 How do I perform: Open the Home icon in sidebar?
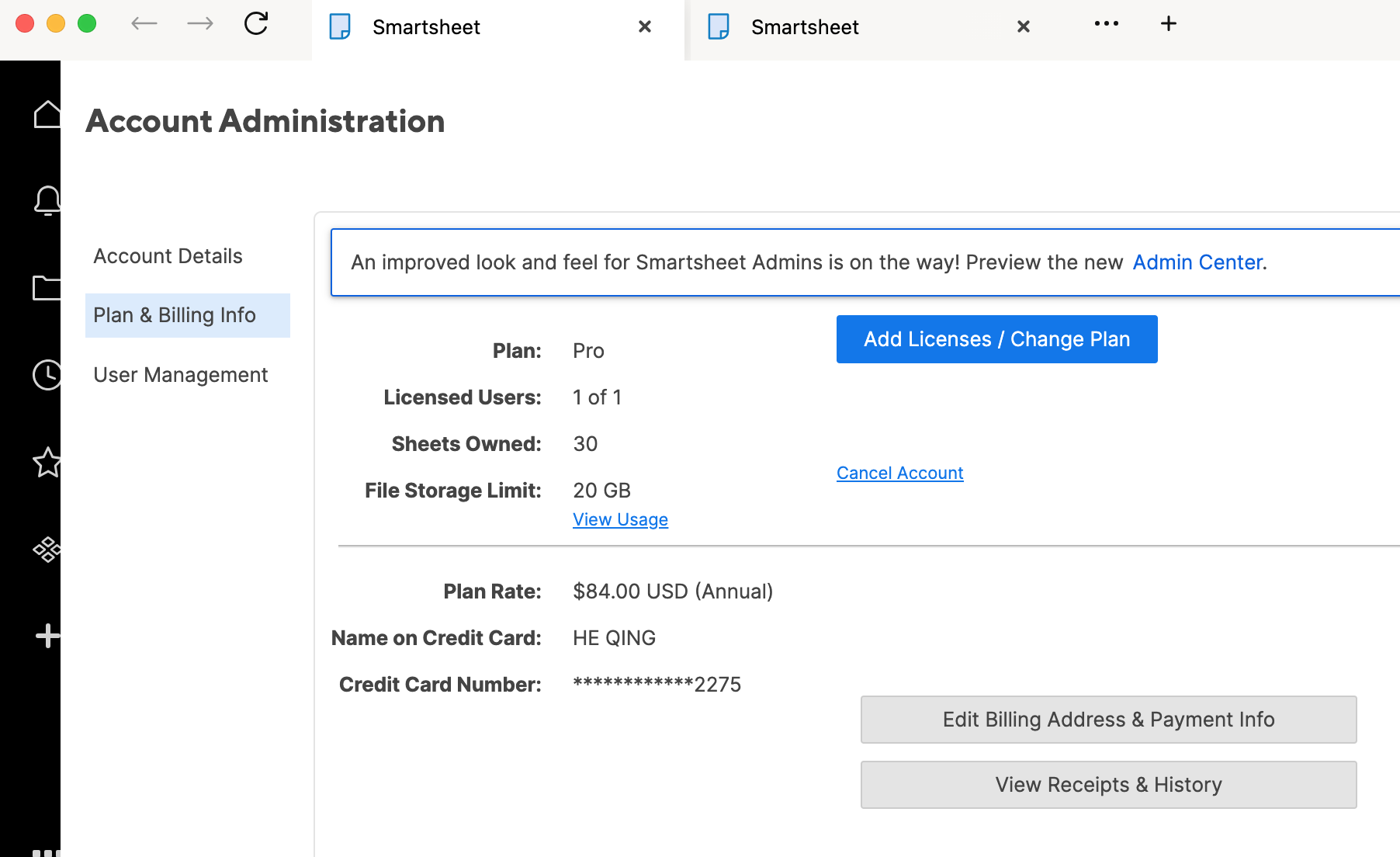tap(47, 115)
